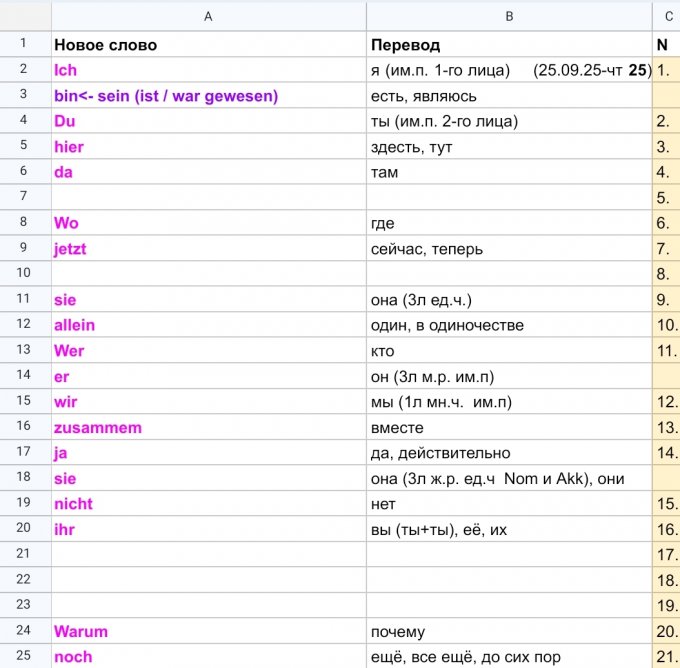The height and width of the screenshot is (668, 680).
Task: Select column C header
Action: point(666,16)
